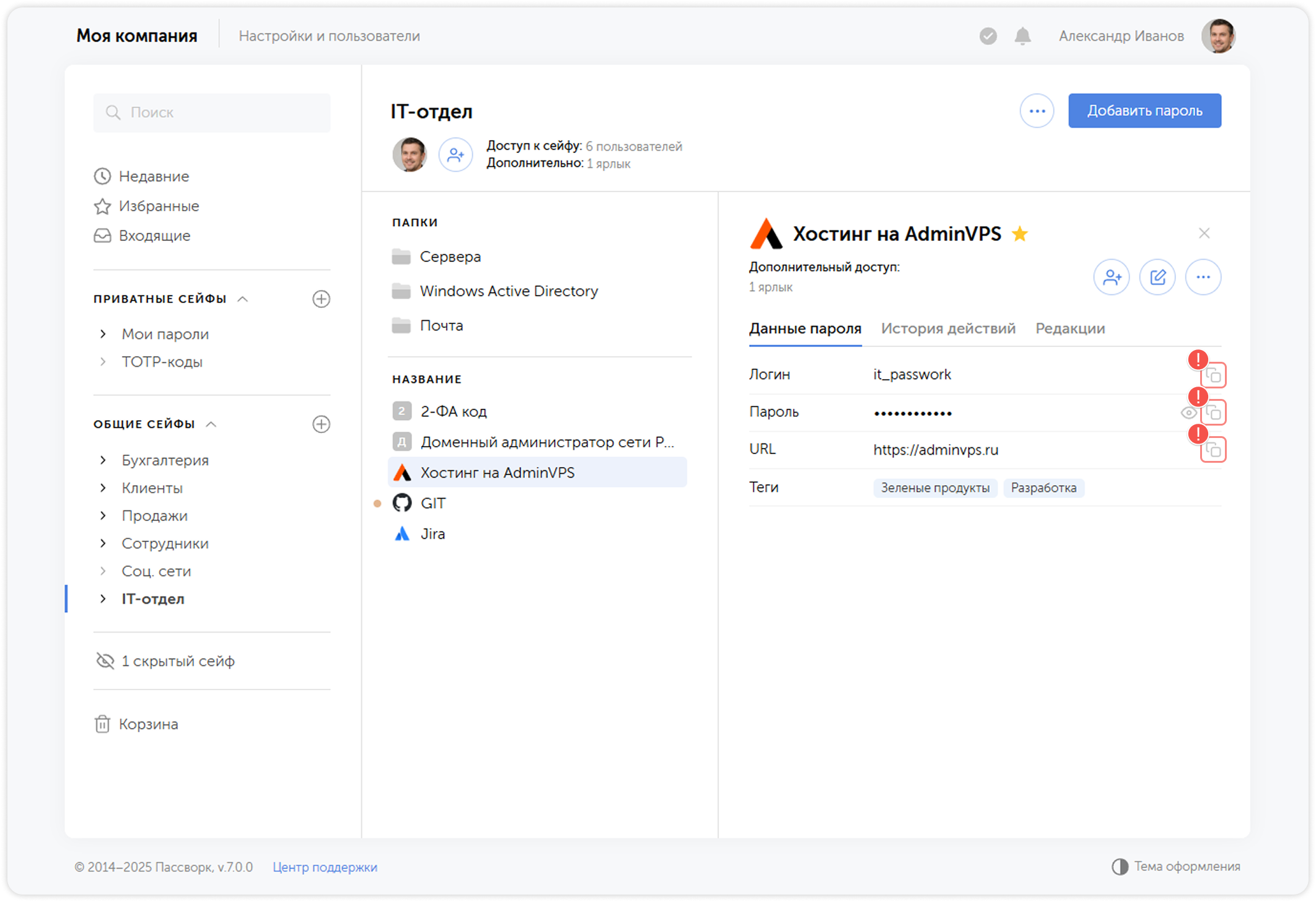Screen dimensions: 1316x902
Task: Open Александр Иванов profile avatar
Action: (x=1218, y=36)
